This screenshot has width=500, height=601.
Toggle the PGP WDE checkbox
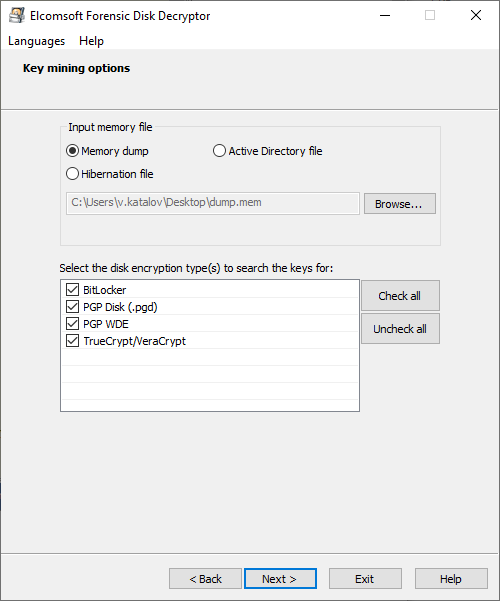[x=72, y=324]
